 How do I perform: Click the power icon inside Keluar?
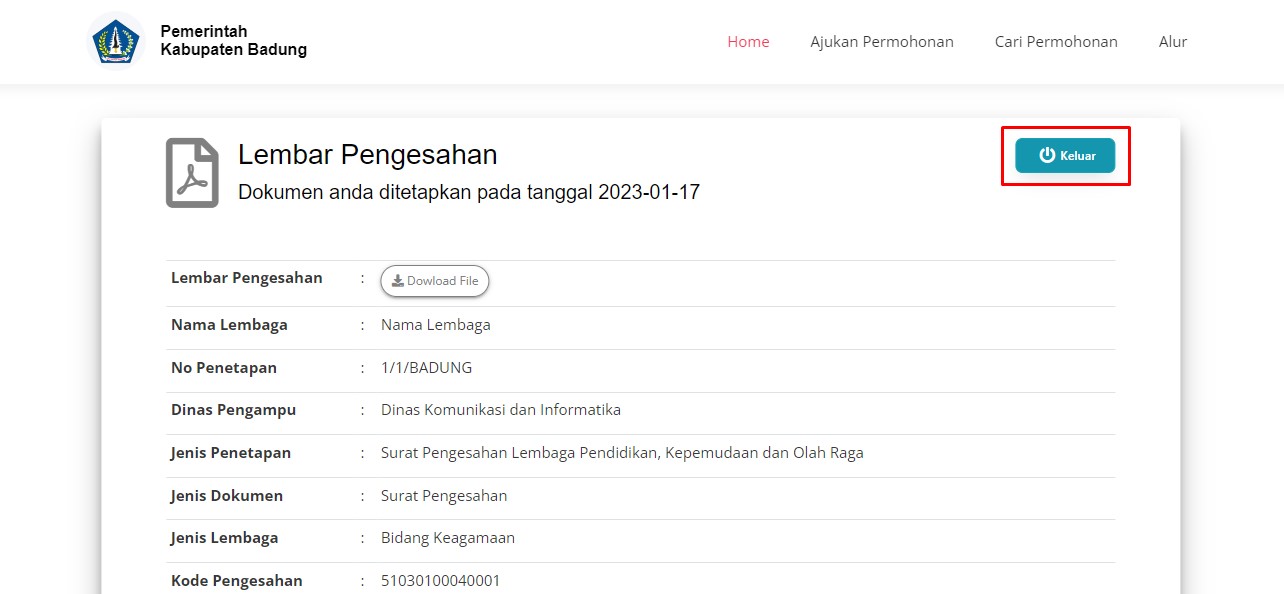1047,155
